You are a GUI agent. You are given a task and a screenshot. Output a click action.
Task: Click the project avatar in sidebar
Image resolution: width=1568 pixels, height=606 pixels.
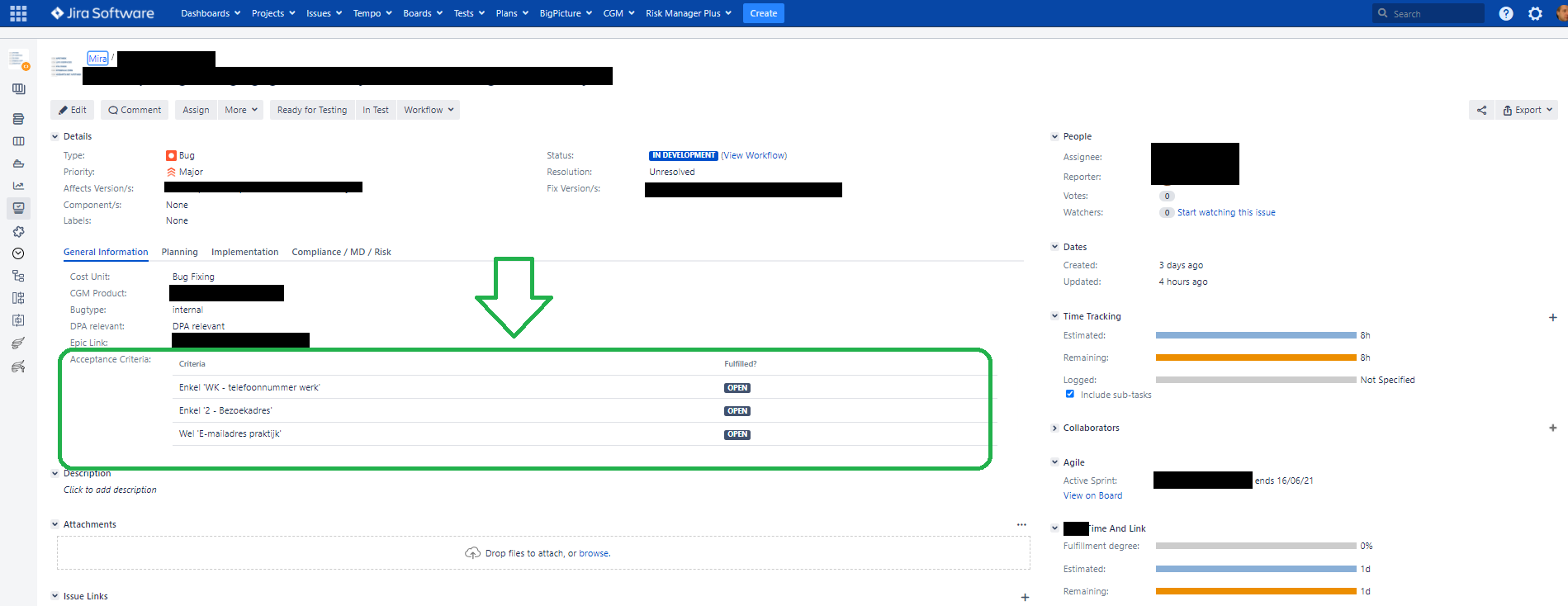pyautogui.click(x=18, y=59)
